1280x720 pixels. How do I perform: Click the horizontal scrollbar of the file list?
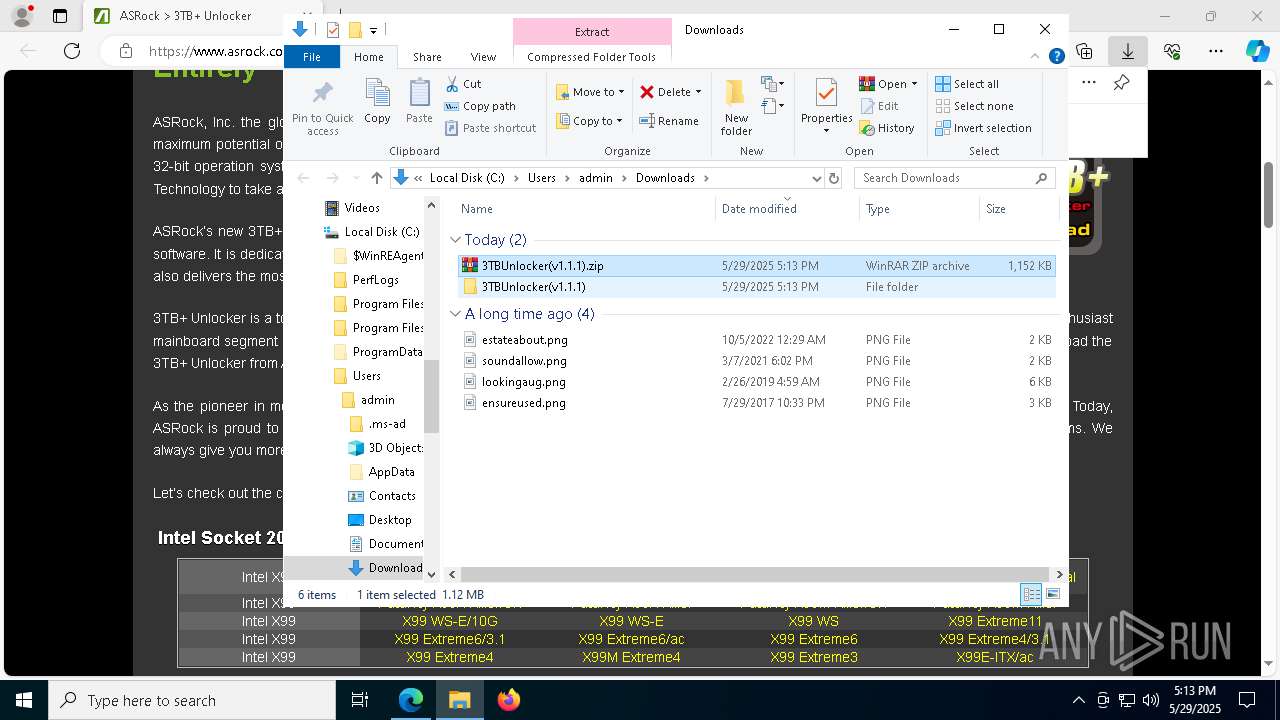[755, 574]
